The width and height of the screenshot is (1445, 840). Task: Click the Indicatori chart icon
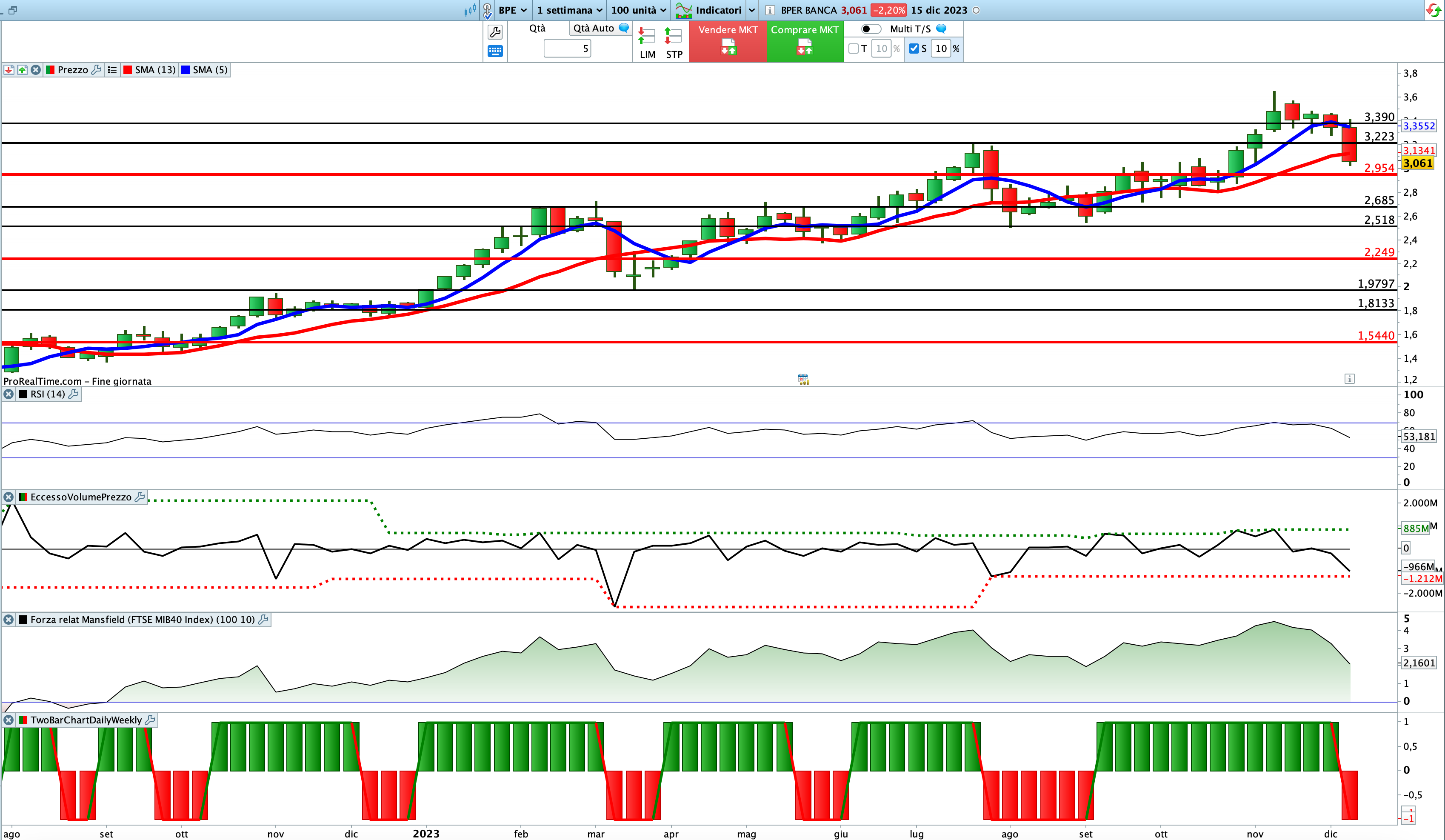pyautogui.click(x=683, y=10)
